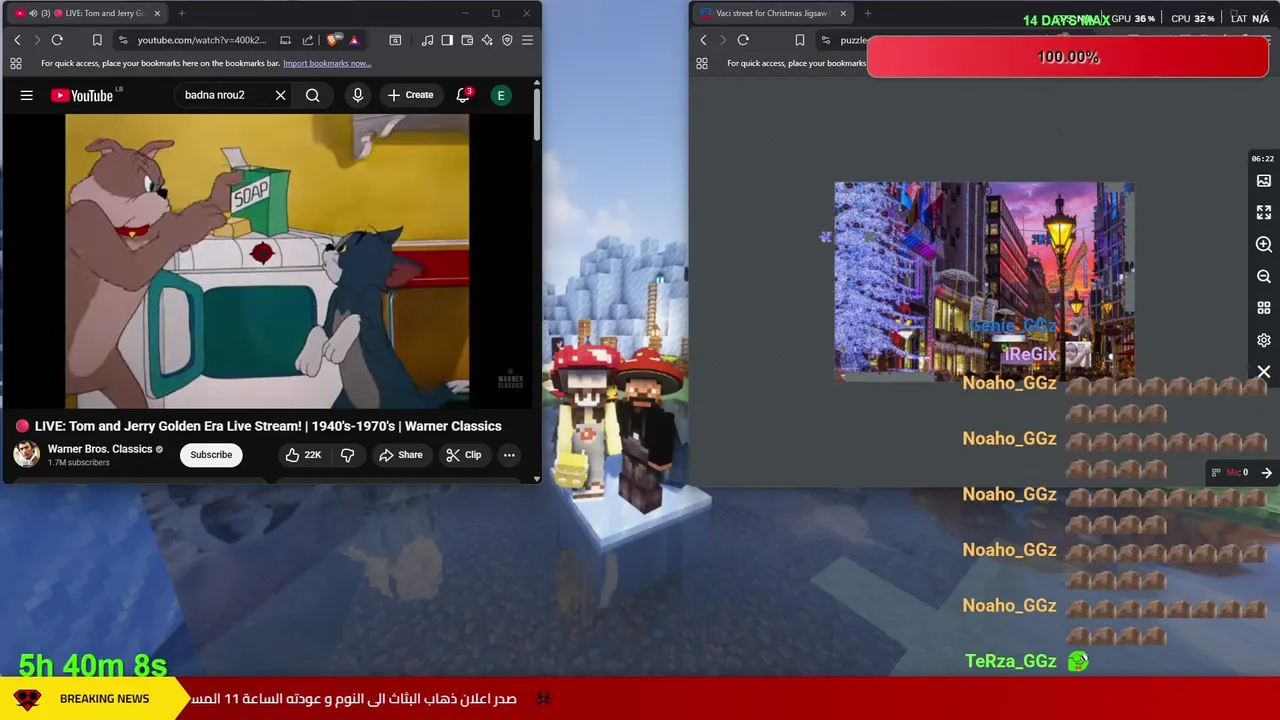Open apps grid in puzzle window bookmarks bar

[x=702, y=63]
